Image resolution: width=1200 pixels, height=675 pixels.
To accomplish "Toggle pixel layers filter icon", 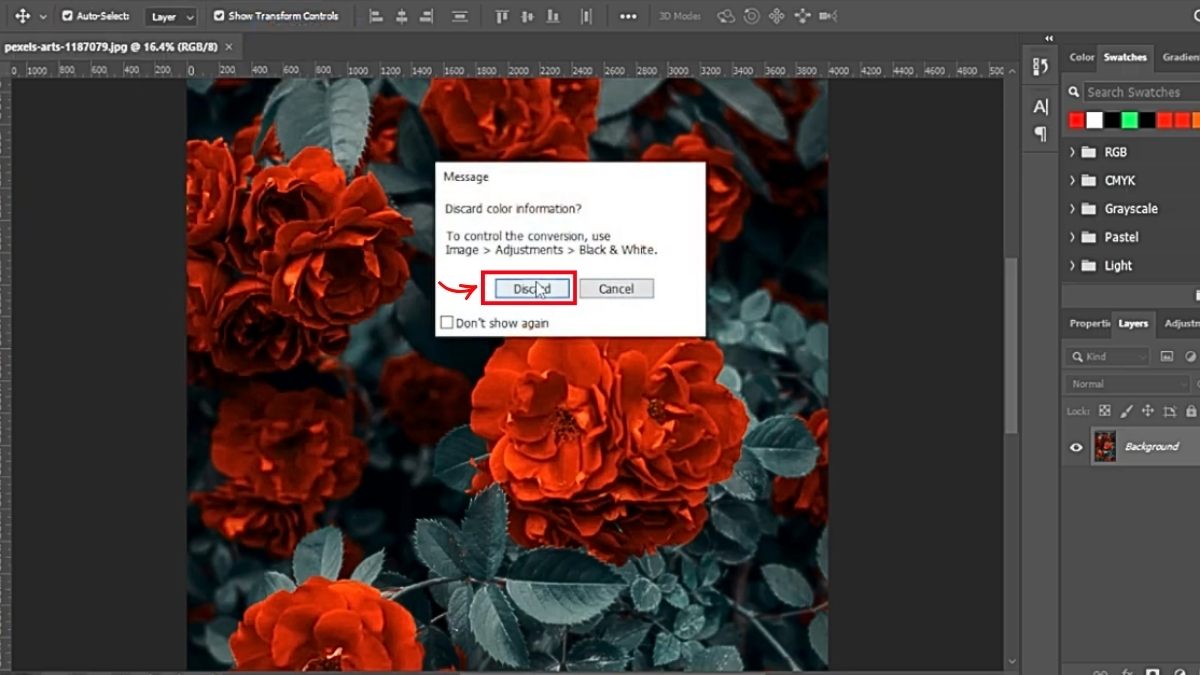I will pyautogui.click(x=1166, y=356).
